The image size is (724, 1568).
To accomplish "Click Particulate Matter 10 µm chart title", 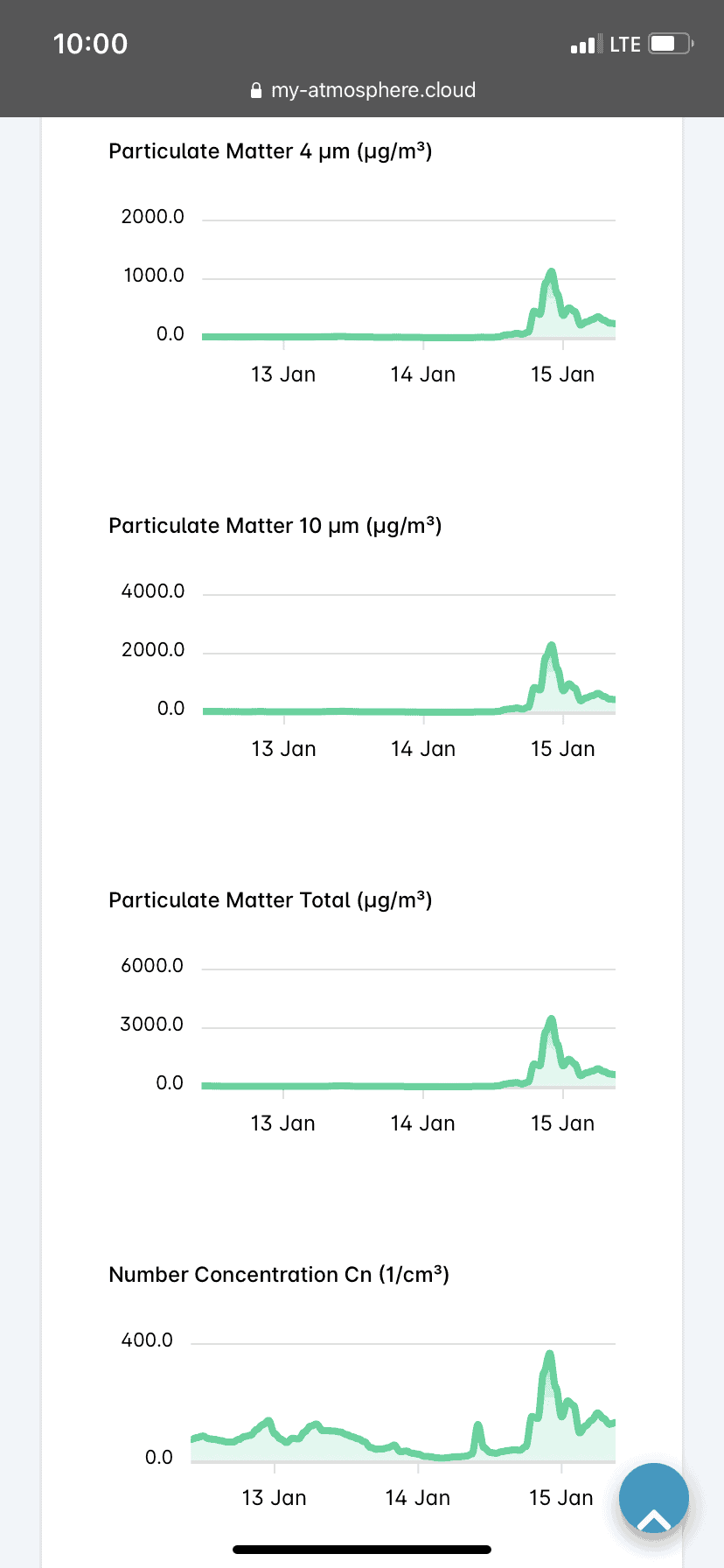I will tap(275, 526).
